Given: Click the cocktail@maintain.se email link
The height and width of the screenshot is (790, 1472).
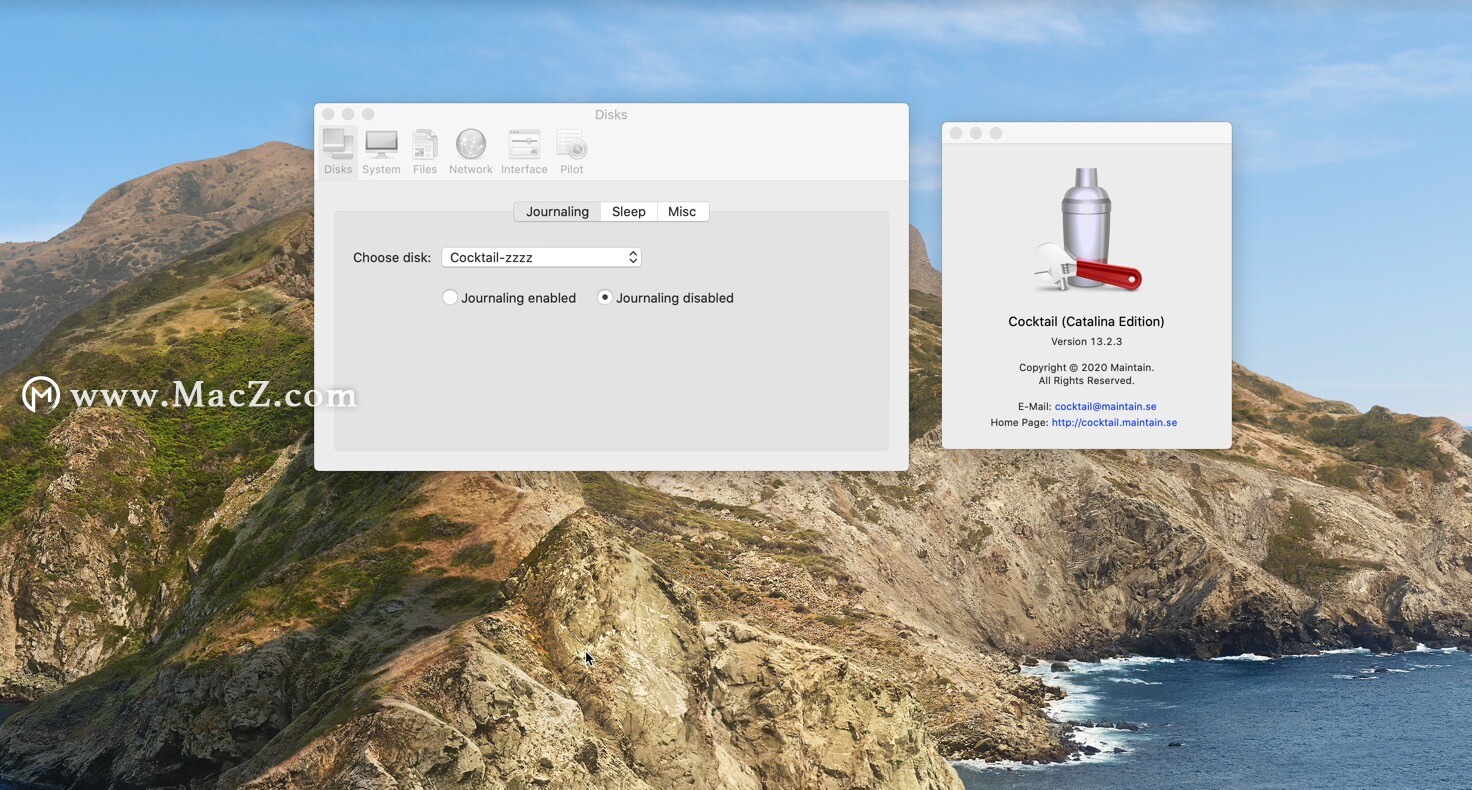Looking at the screenshot, I should pyautogui.click(x=1105, y=407).
